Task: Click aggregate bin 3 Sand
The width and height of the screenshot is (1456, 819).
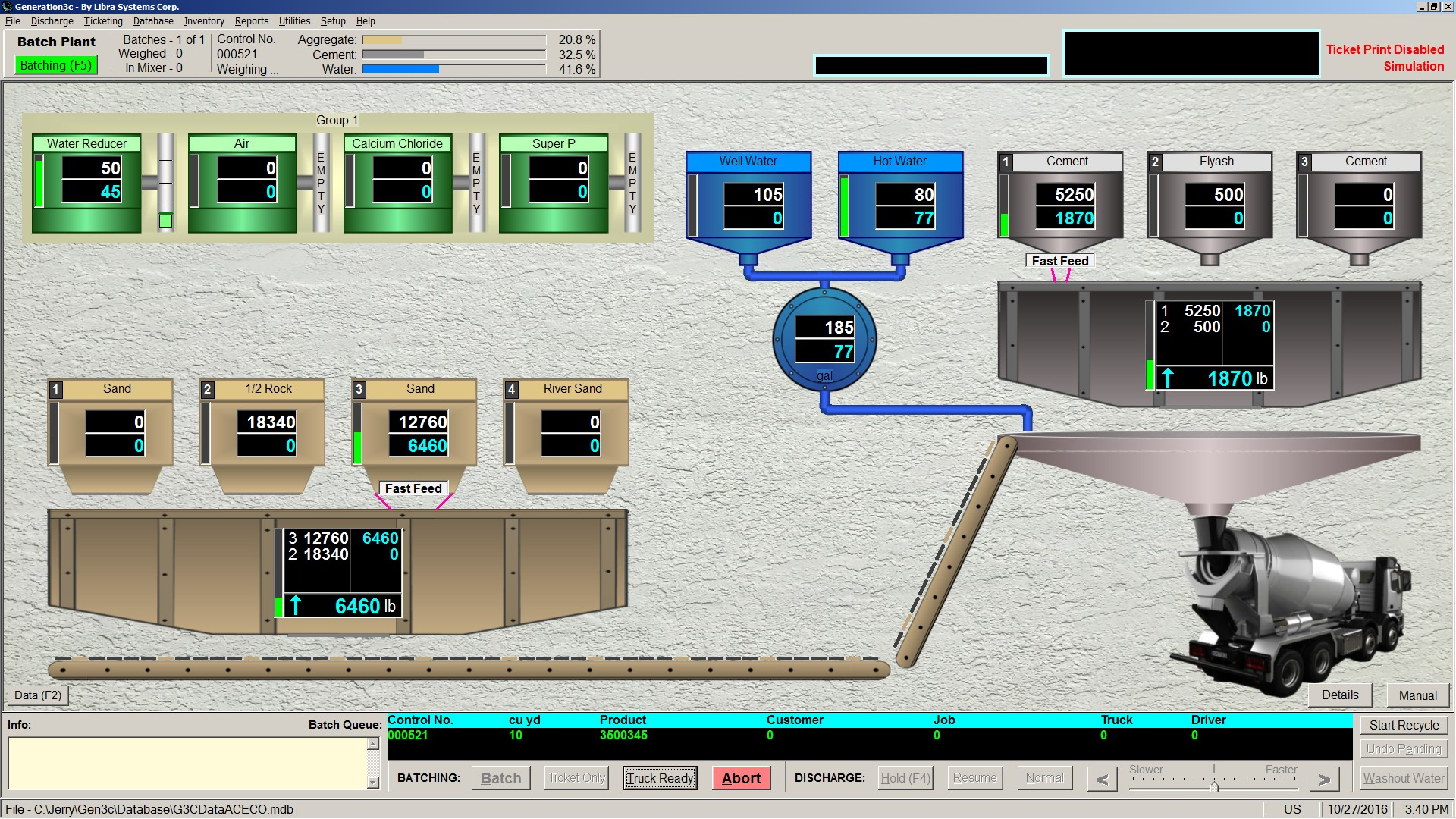Action: point(414,436)
